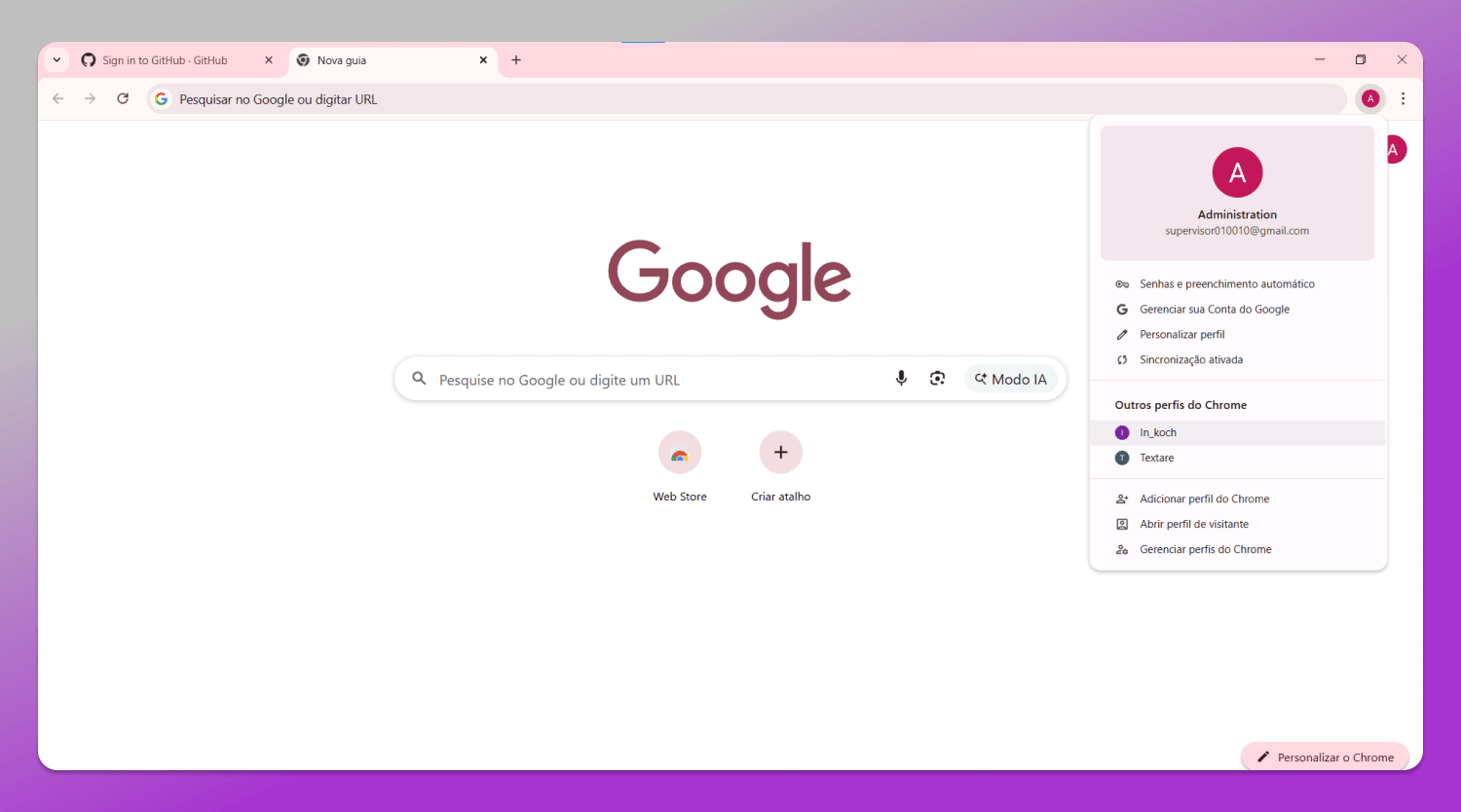Click the Google account avatar on page

point(1395,150)
